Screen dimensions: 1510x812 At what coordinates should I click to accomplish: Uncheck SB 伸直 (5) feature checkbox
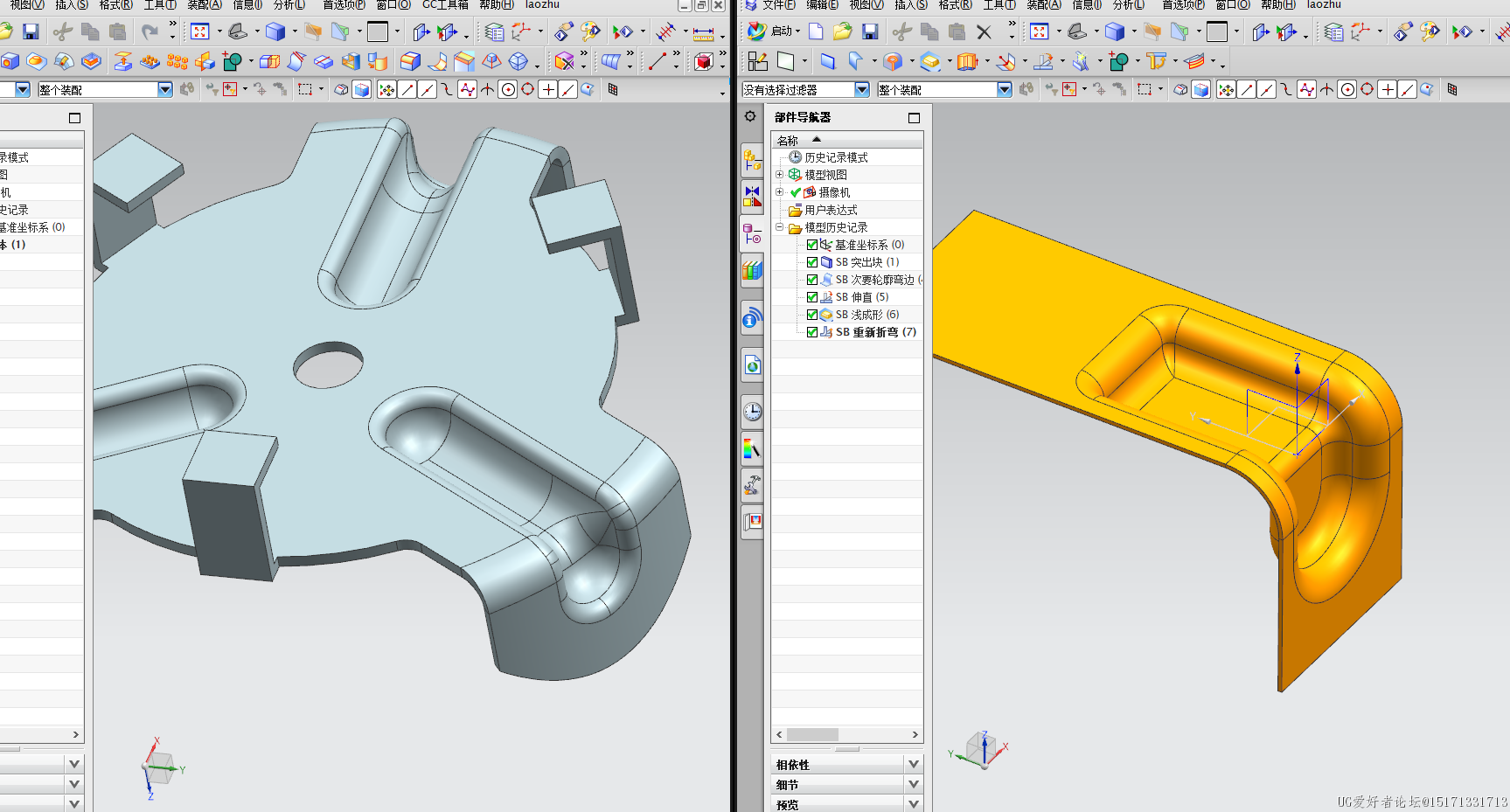point(812,297)
